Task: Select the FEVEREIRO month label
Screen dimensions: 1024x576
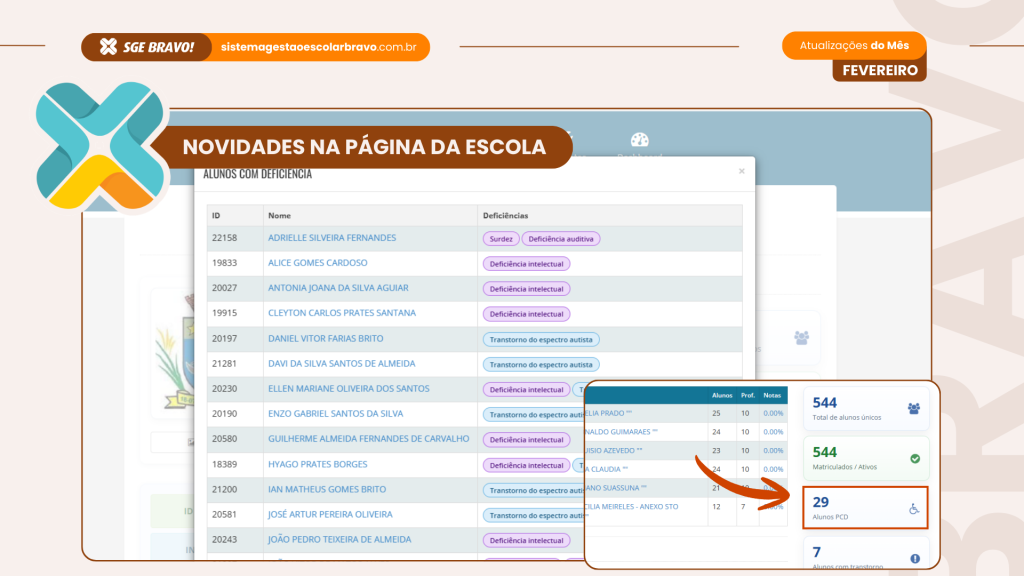Action: point(879,70)
